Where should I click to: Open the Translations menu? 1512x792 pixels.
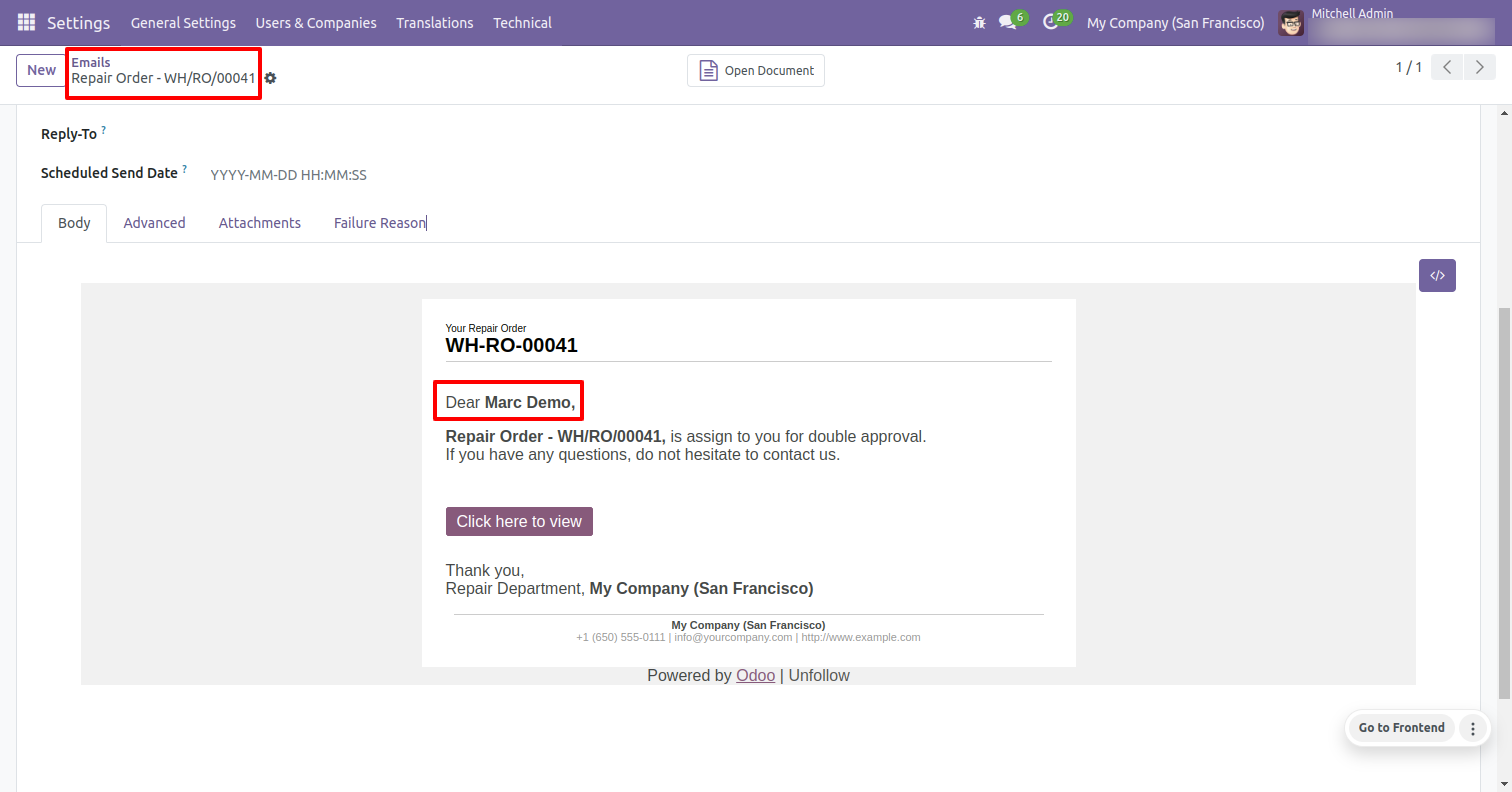click(435, 22)
